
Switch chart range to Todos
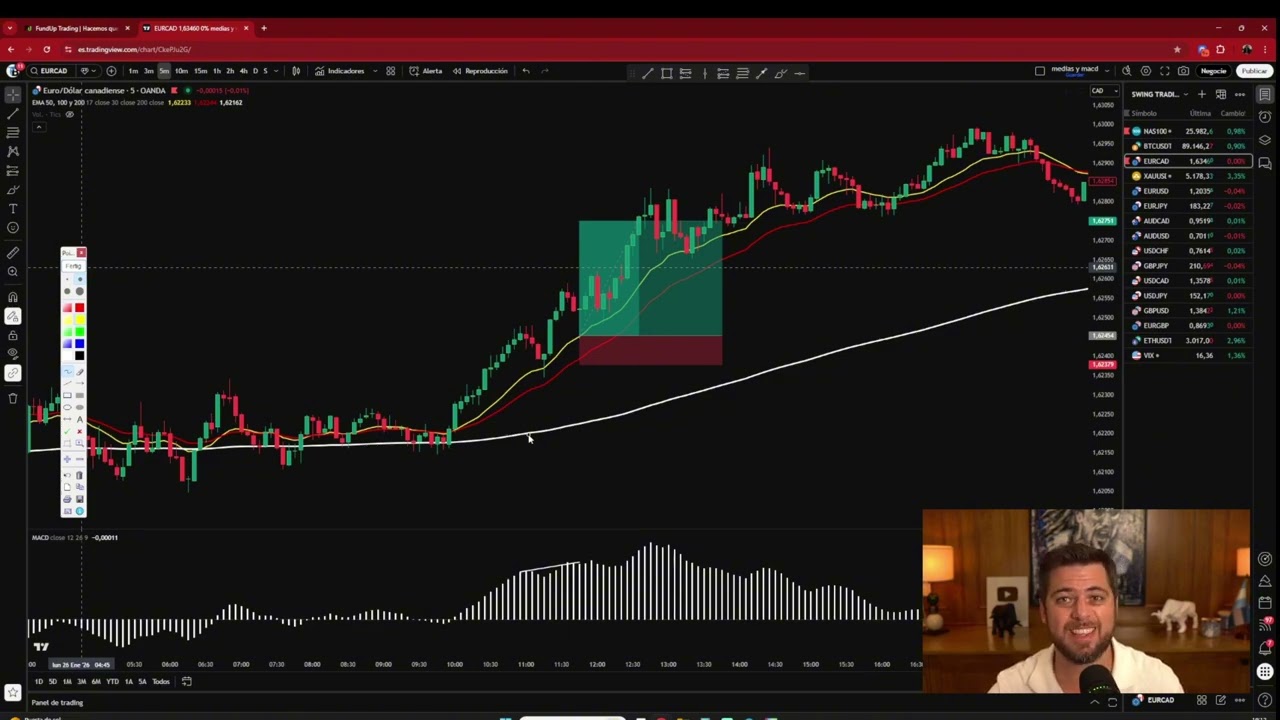coord(160,682)
